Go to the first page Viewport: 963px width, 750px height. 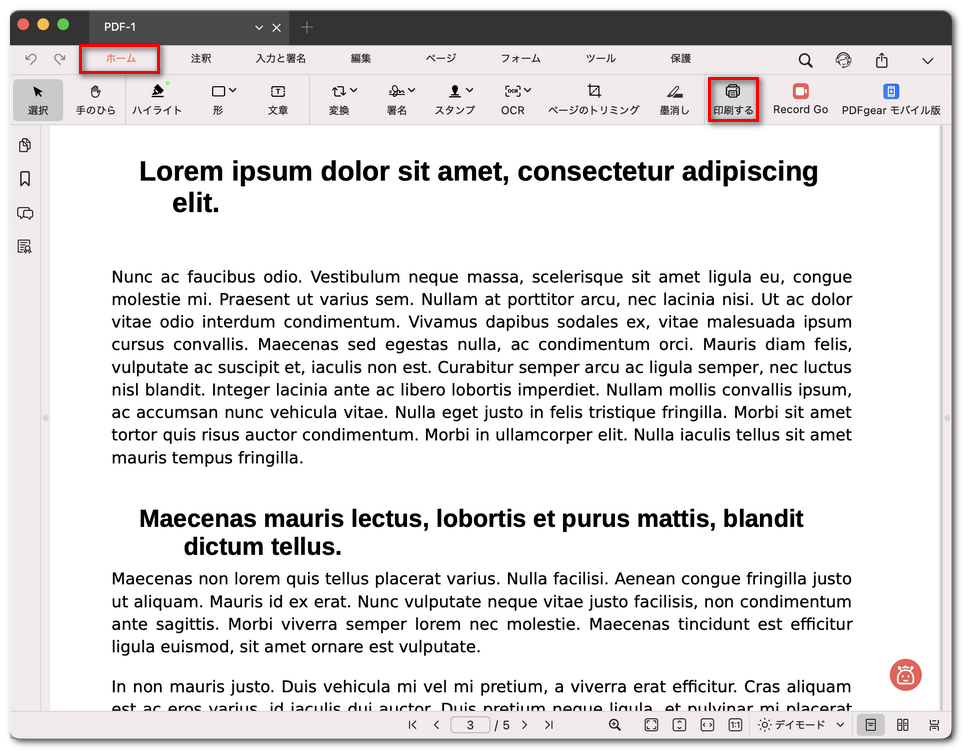(413, 725)
